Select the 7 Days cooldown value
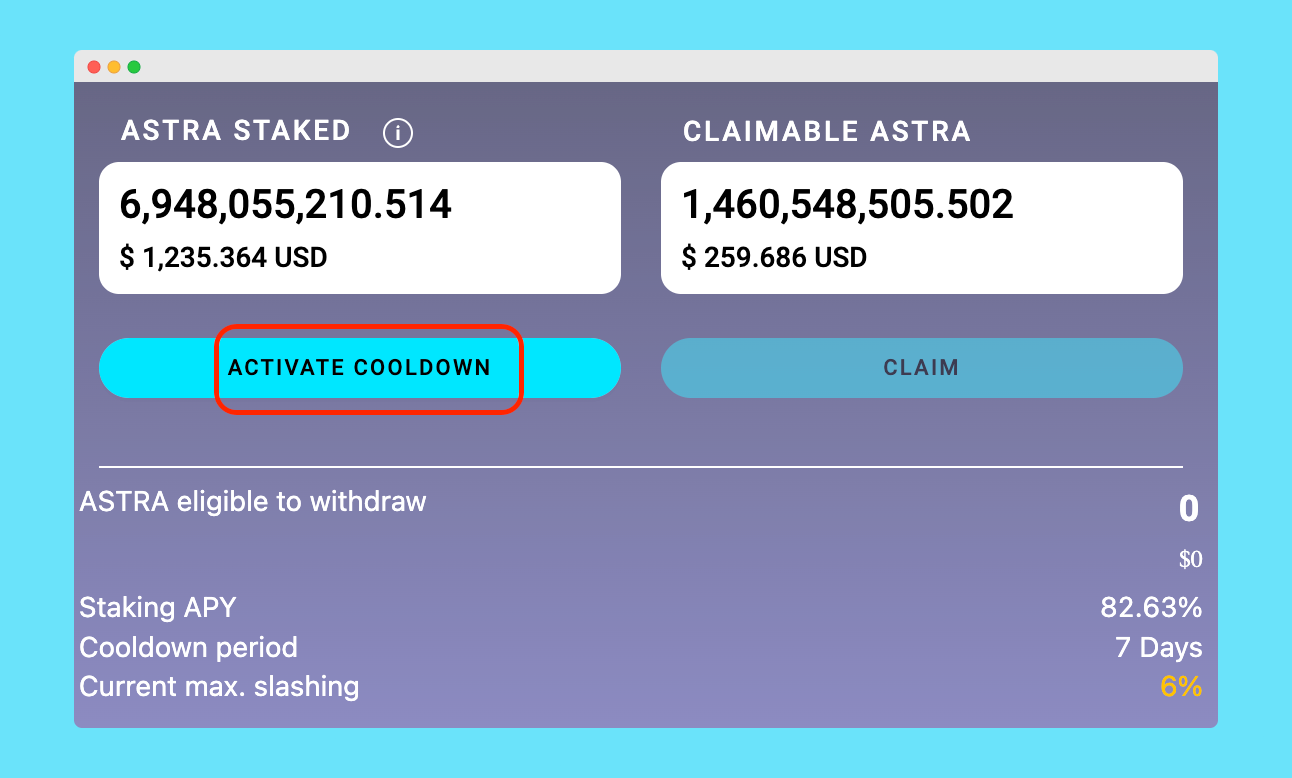This screenshot has width=1292, height=778. [x=1159, y=648]
